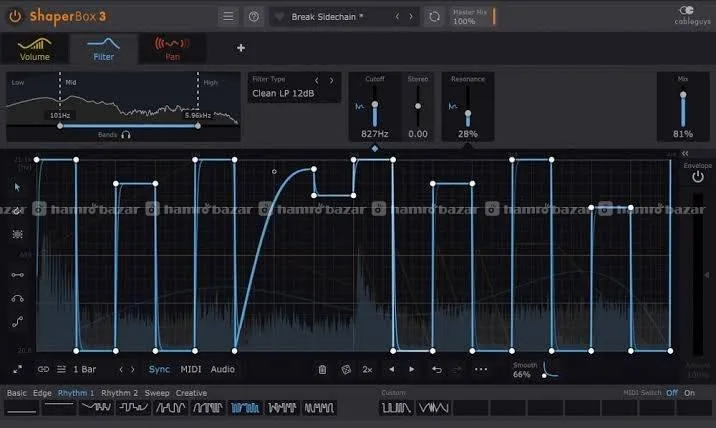Image resolution: width=716 pixels, height=428 pixels.
Task: Load the first Custom wave slot
Action: point(396,407)
